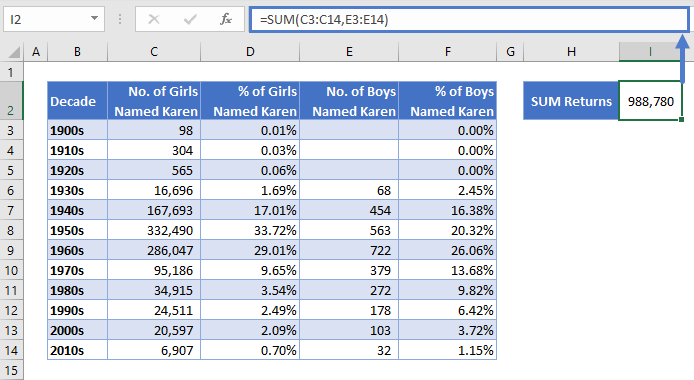Click the Decade header cell
The image size is (694, 380).
click(77, 101)
